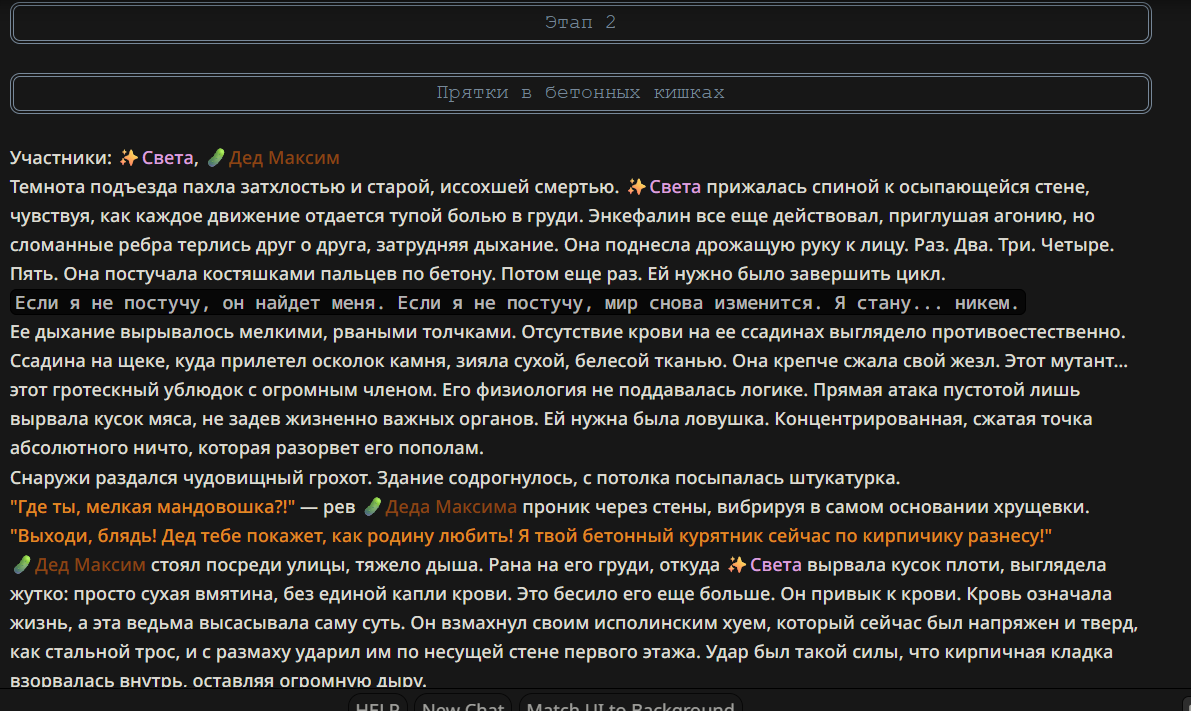Image resolution: width=1191 pixels, height=711 pixels.
Task: Click the pink name 'Света' before 'прижалась спиной'
Action: point(675,186)
